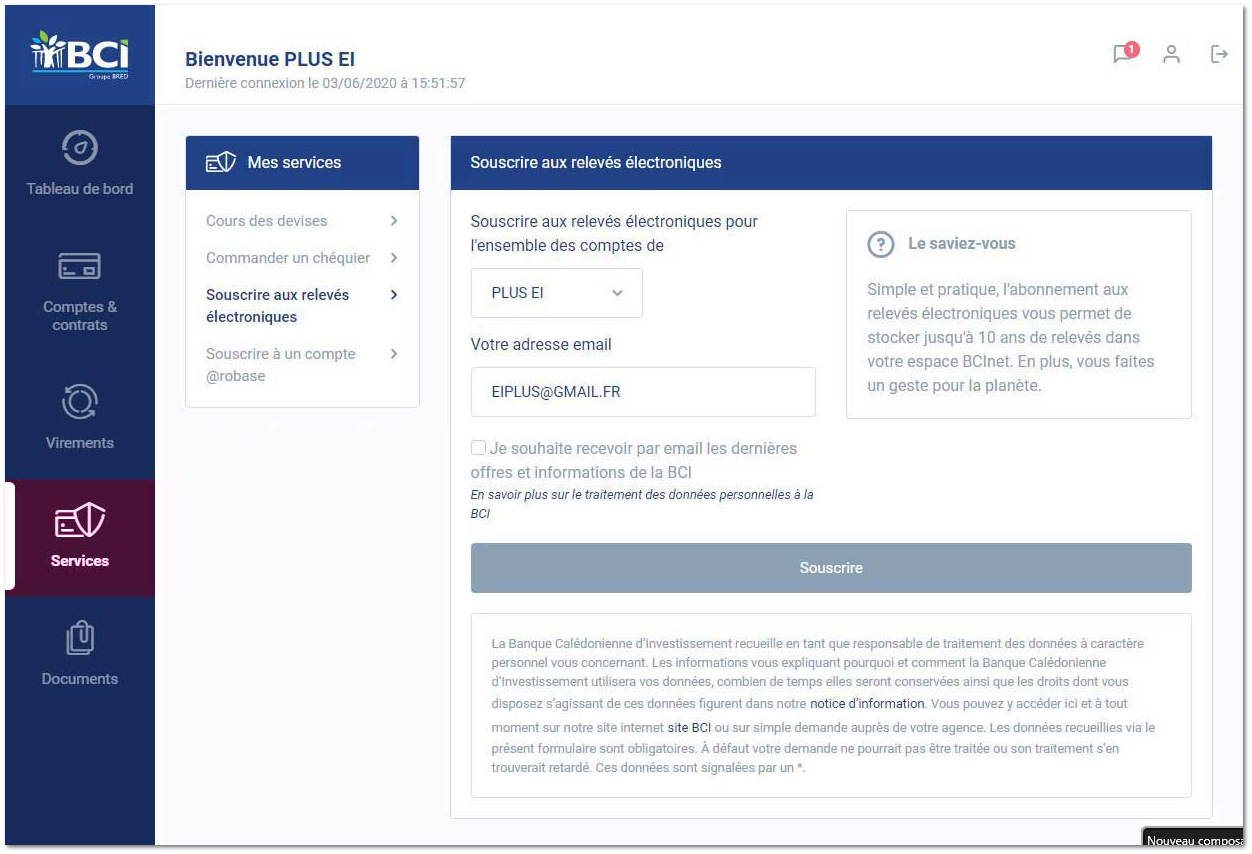Open the user profile icon
Viewport: 1252px width, 854px height.
click(x=1171, y=54)
